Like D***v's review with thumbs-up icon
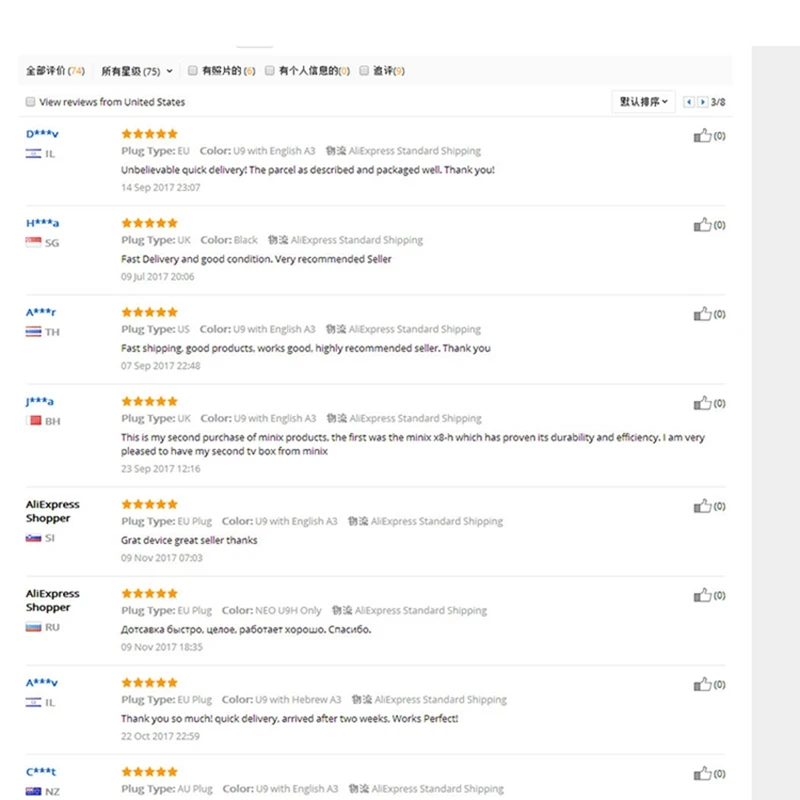This screenshot has height=800, width=800. pyautogui.click(x=702, y=136)
